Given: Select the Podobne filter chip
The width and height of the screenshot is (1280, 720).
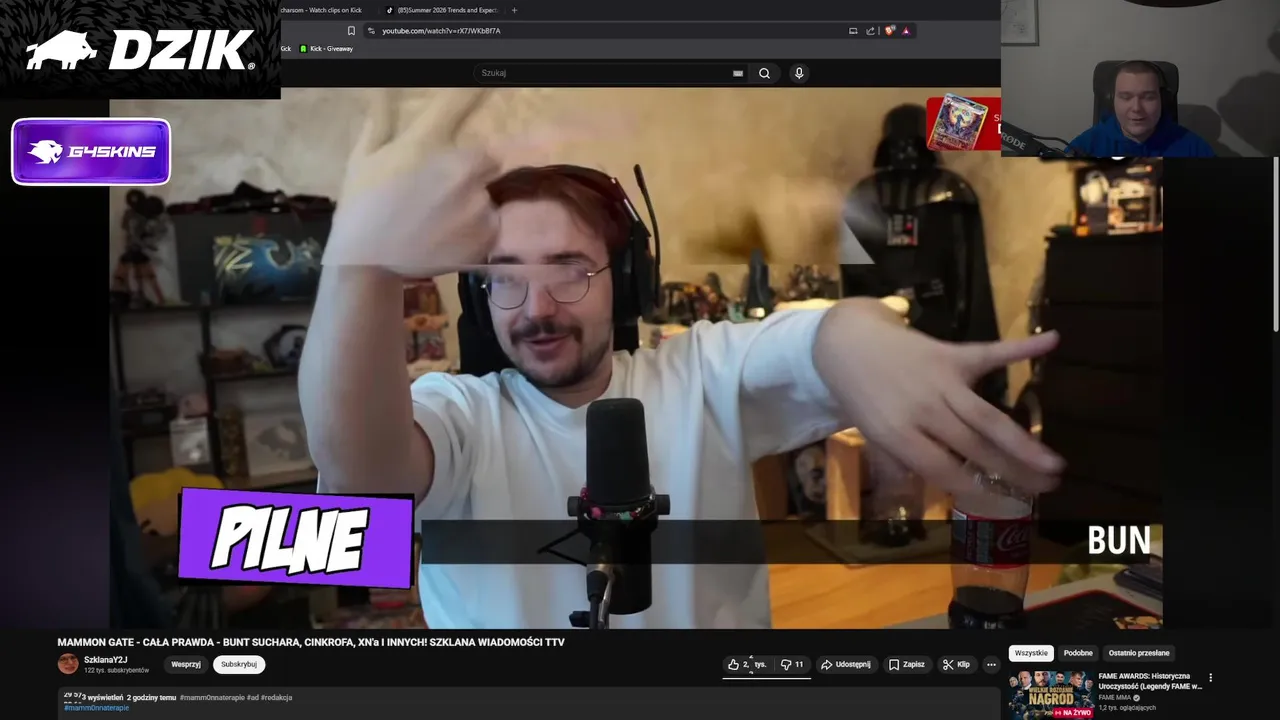Looking at the screenshot, I should coord(1078,653).
